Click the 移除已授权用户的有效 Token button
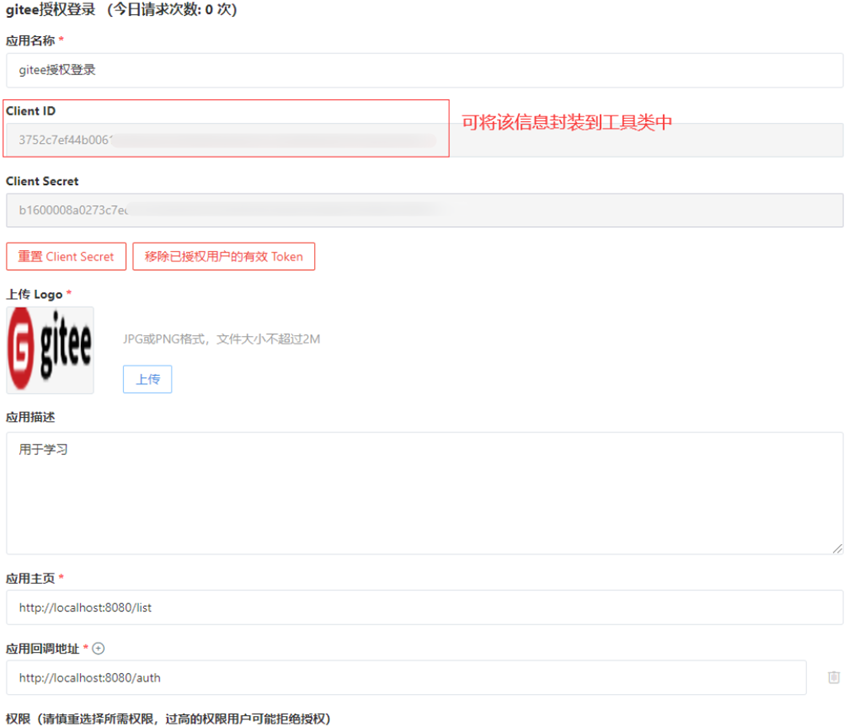 pos(223,256)
